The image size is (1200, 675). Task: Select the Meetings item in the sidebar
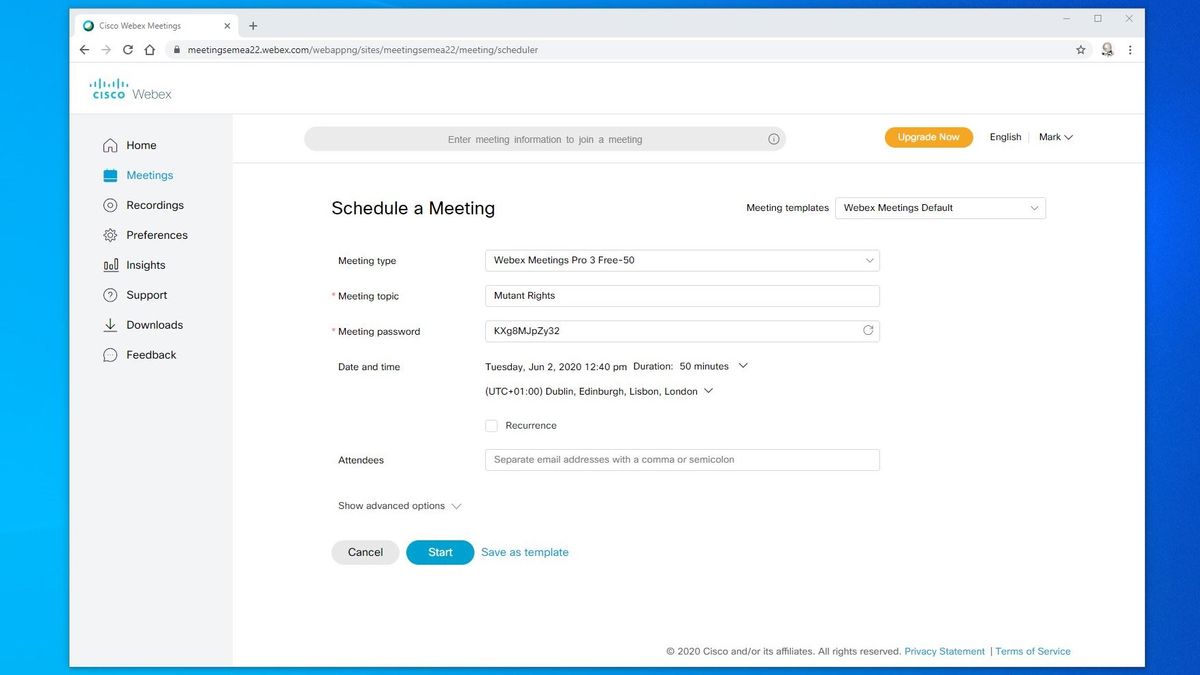coord(150,175)
